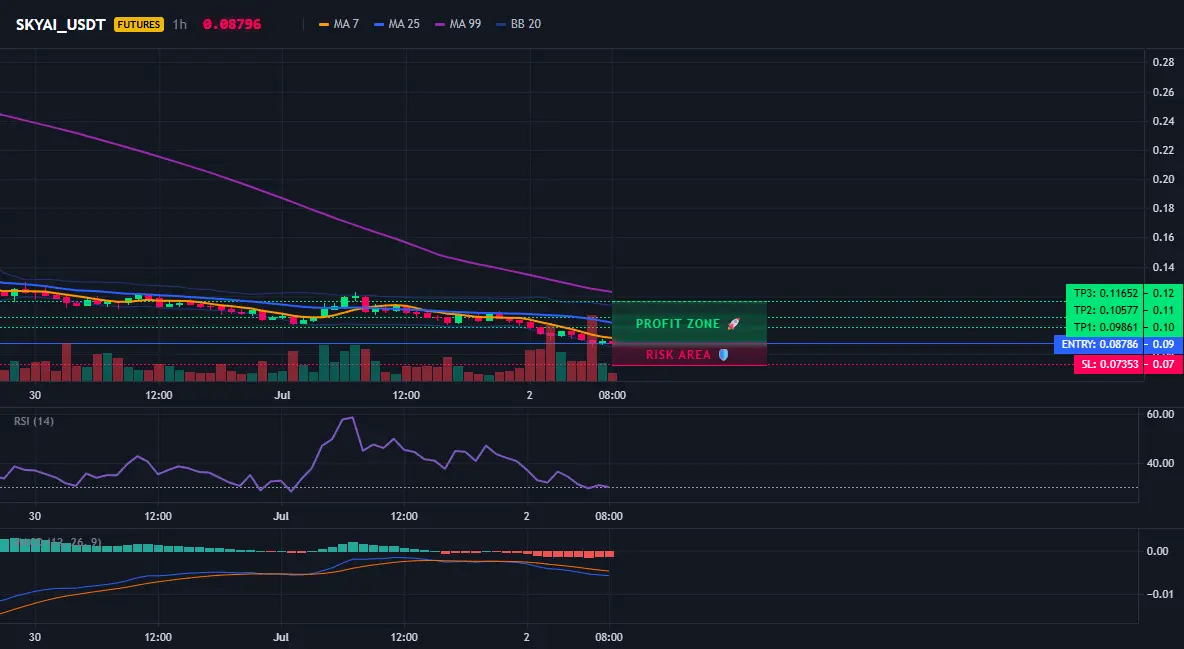Click the 0.20 price axis label

1164,179
